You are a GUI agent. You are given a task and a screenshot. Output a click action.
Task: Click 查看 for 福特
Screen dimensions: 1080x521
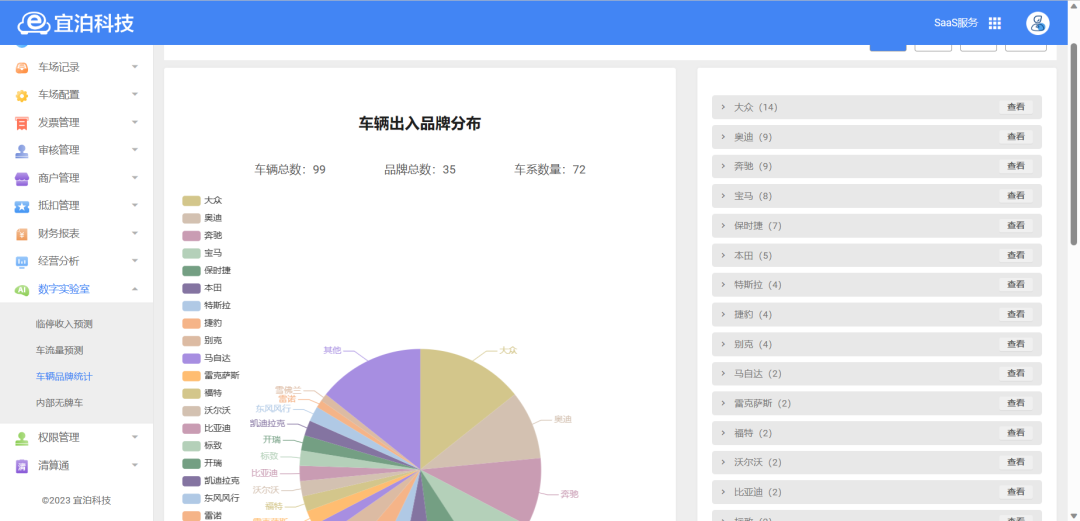point(1016,433)
